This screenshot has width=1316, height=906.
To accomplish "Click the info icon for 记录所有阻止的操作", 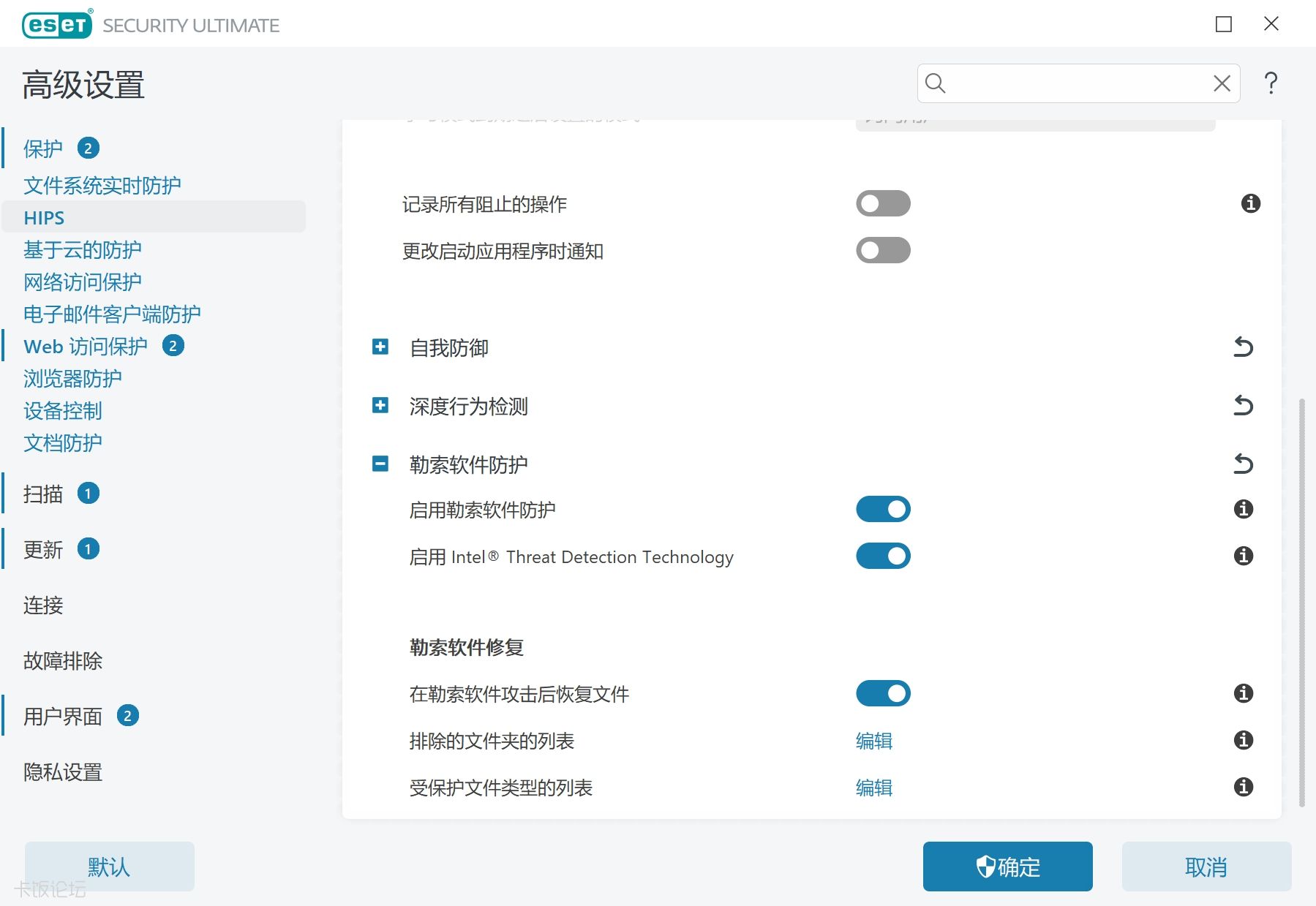I will pos(1250,203).
